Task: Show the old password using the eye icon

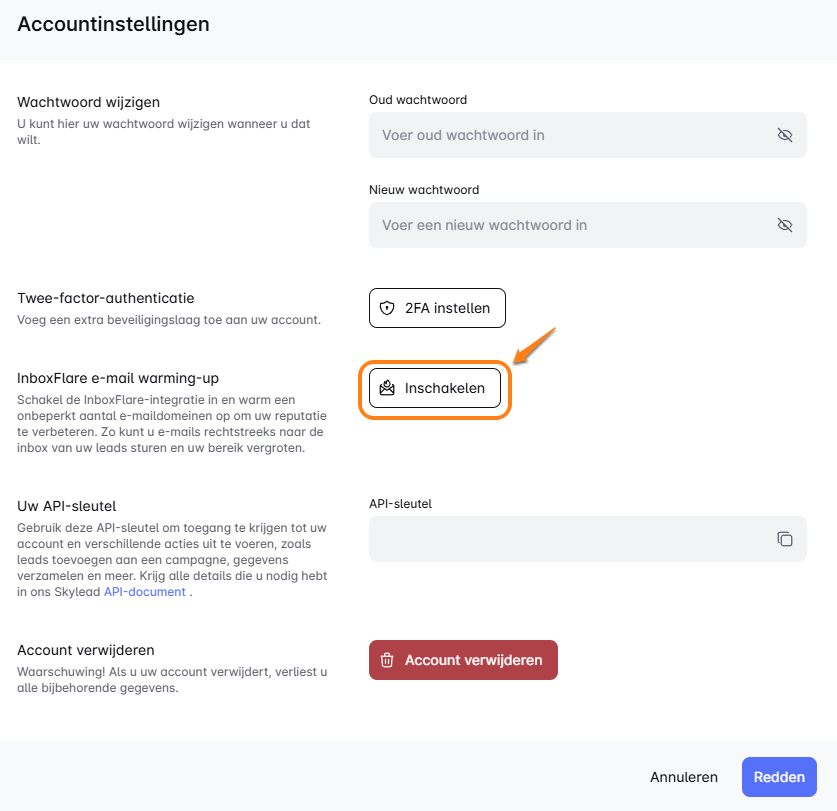Action: [785, 135]
